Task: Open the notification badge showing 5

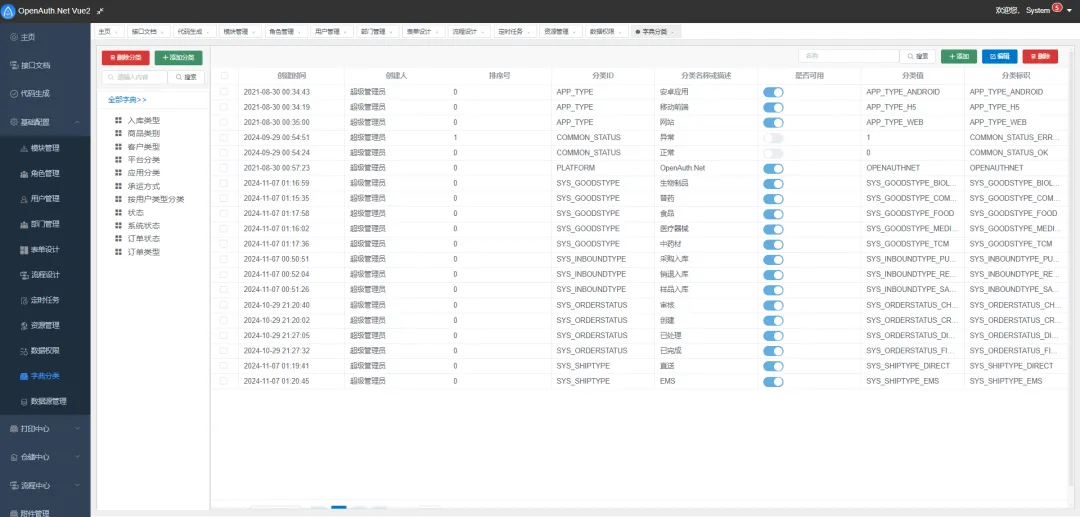Action: pyautogui.click(x=1057, y=8)
